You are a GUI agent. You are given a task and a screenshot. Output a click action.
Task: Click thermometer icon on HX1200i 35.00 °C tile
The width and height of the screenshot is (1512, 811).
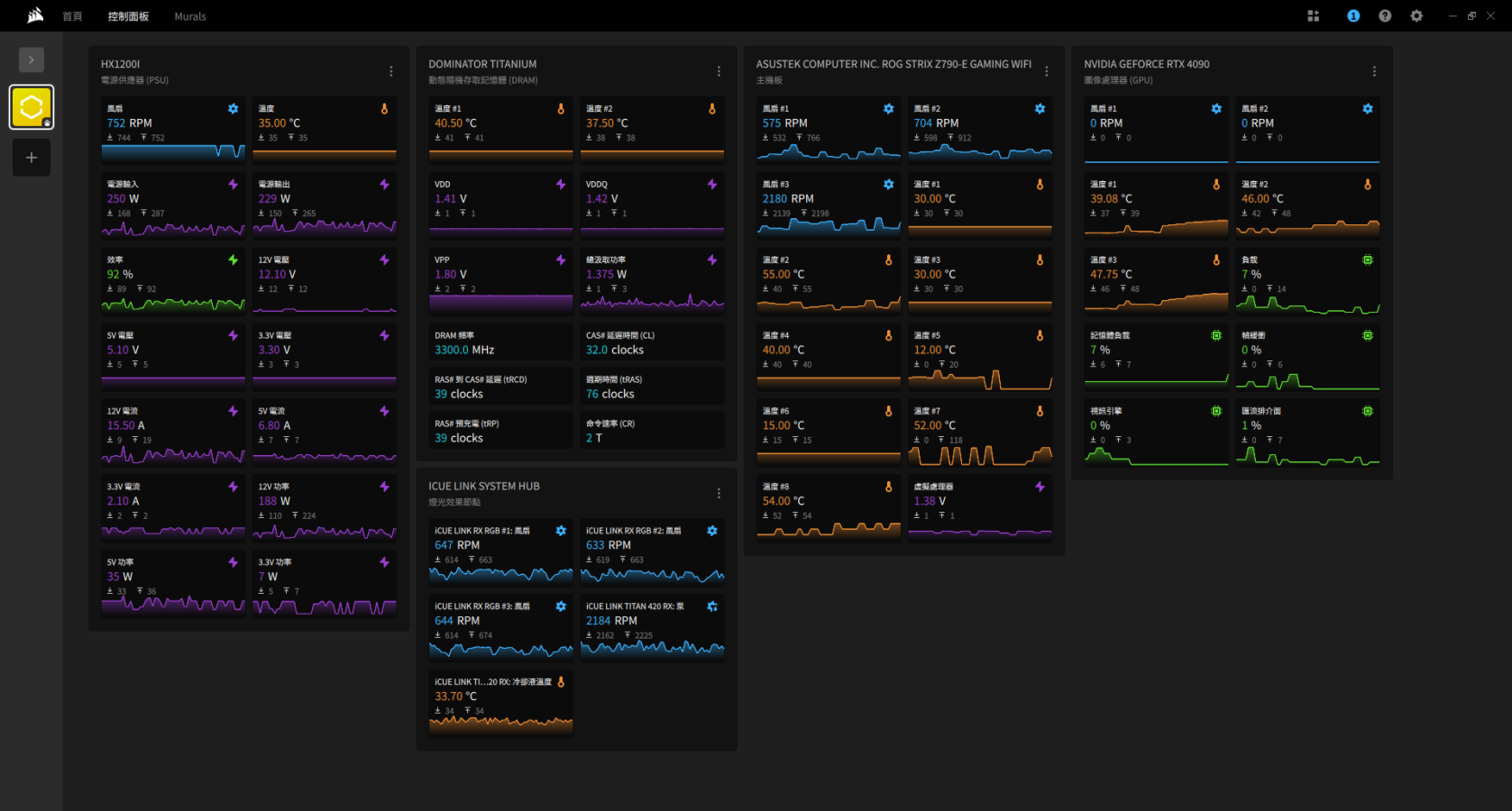point(384,109)
